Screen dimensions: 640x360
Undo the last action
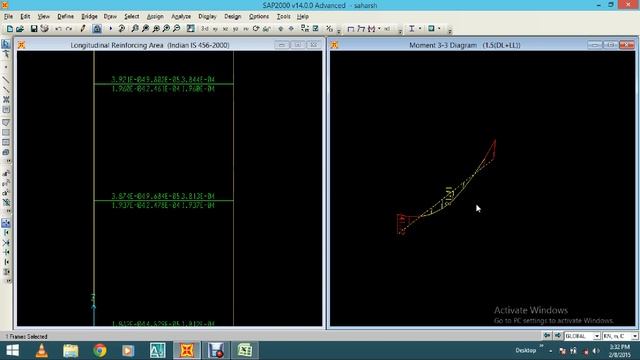tap(58, 29)
